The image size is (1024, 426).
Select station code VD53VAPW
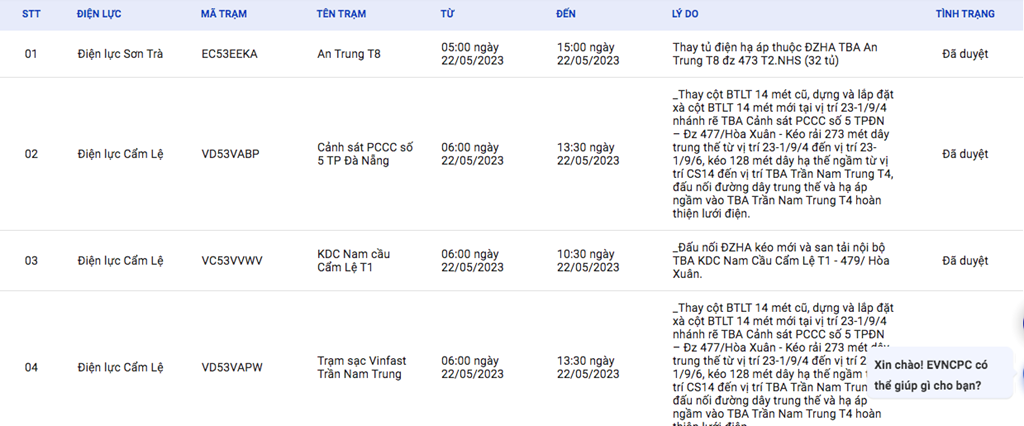tap(231, 367)
